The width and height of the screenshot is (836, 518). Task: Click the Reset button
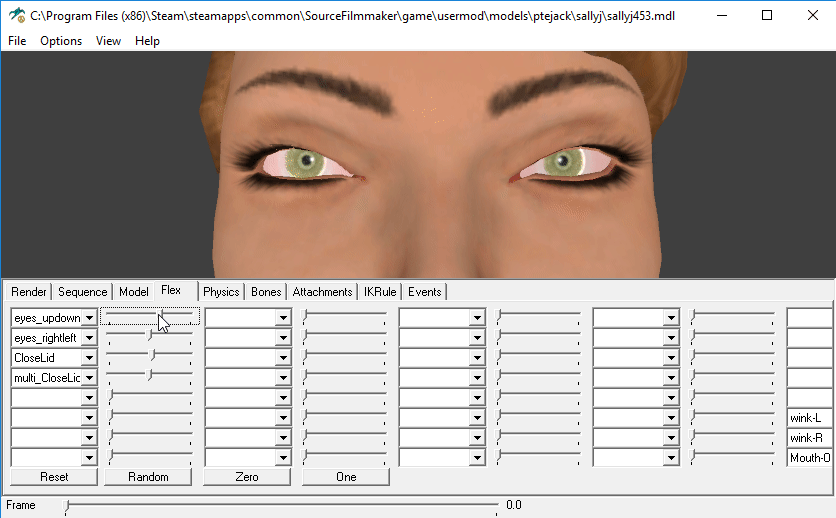(54, 477)
